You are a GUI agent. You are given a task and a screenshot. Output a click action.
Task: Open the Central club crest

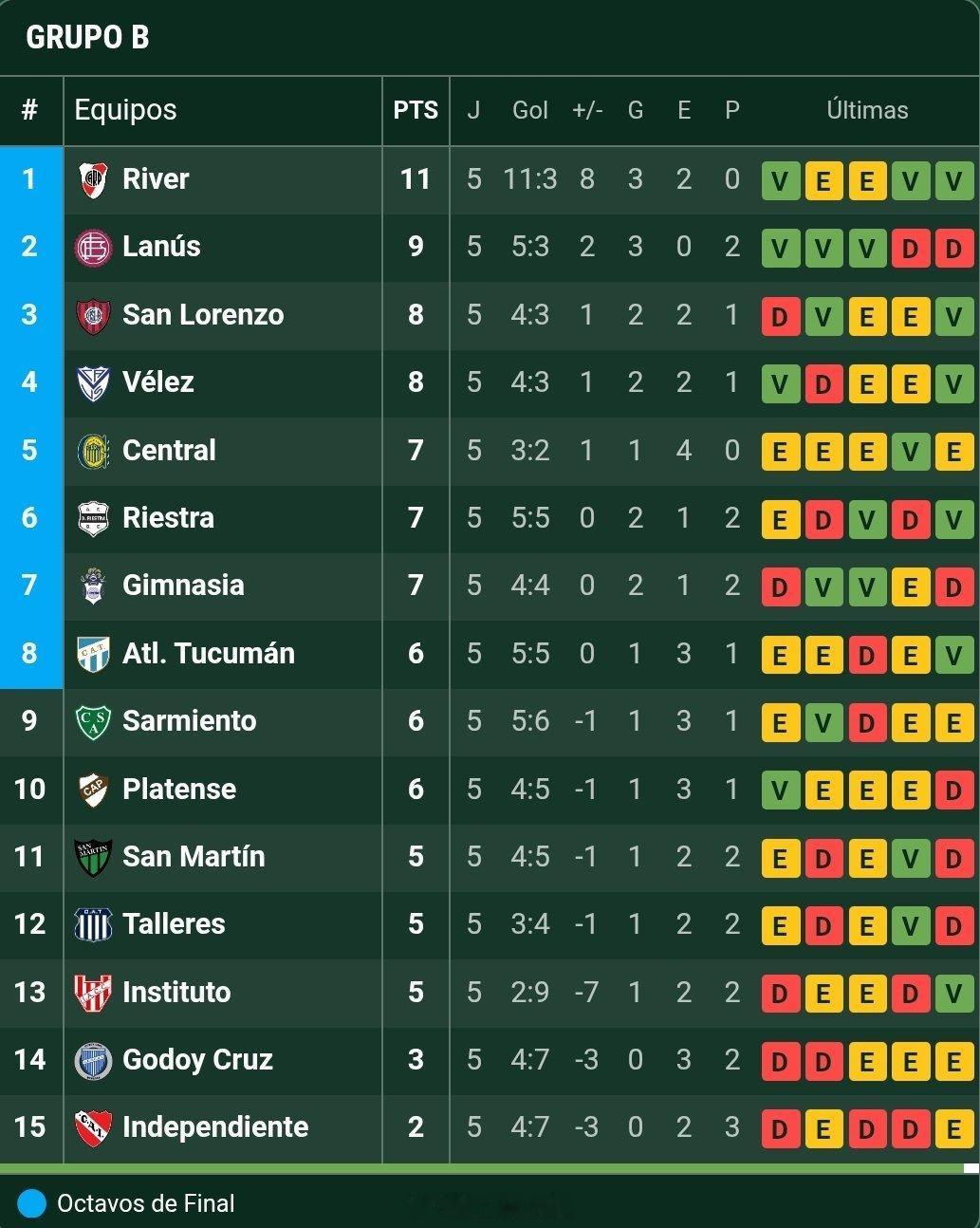point(93,451)
